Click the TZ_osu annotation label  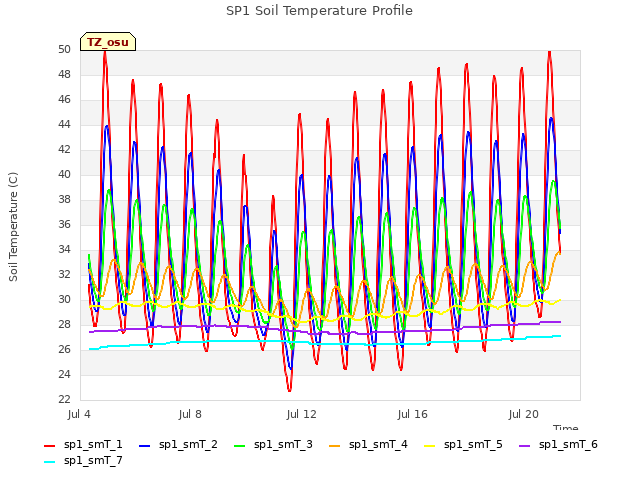pyautogui.click(x=108, y=42)
